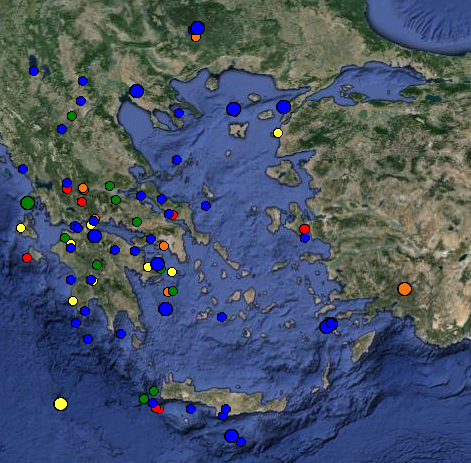Screen dimensions: 471x463
Task: Select the red marker near Samos island
Action: 304,229
